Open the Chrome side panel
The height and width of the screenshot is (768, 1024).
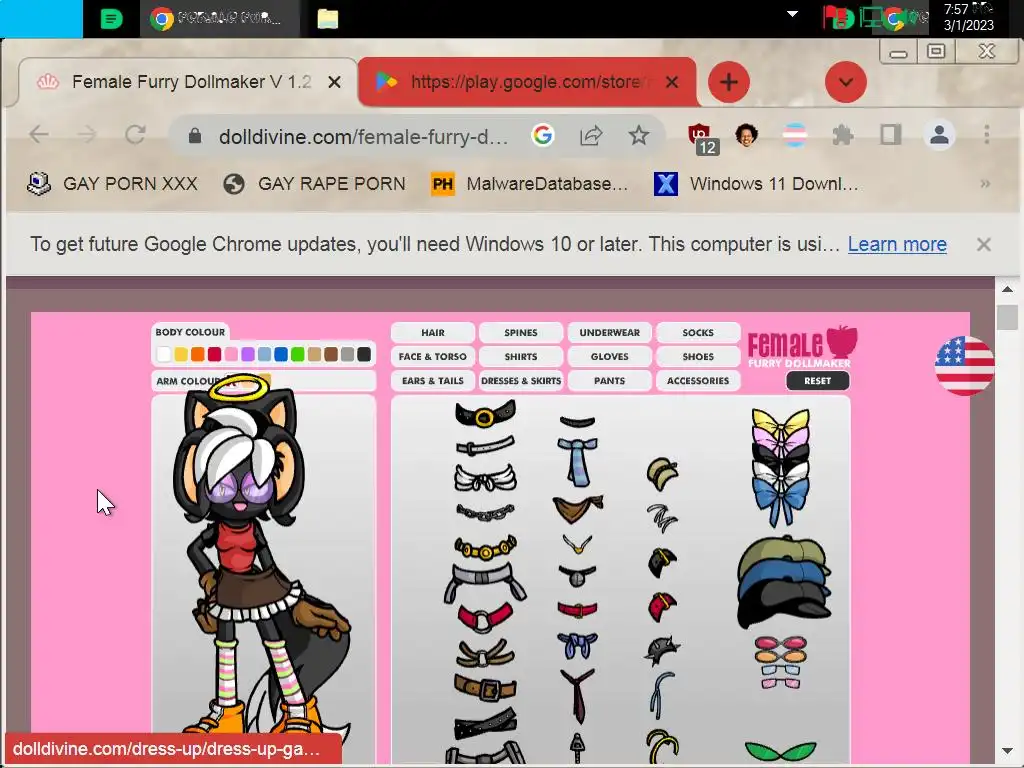tap(891, 135)
